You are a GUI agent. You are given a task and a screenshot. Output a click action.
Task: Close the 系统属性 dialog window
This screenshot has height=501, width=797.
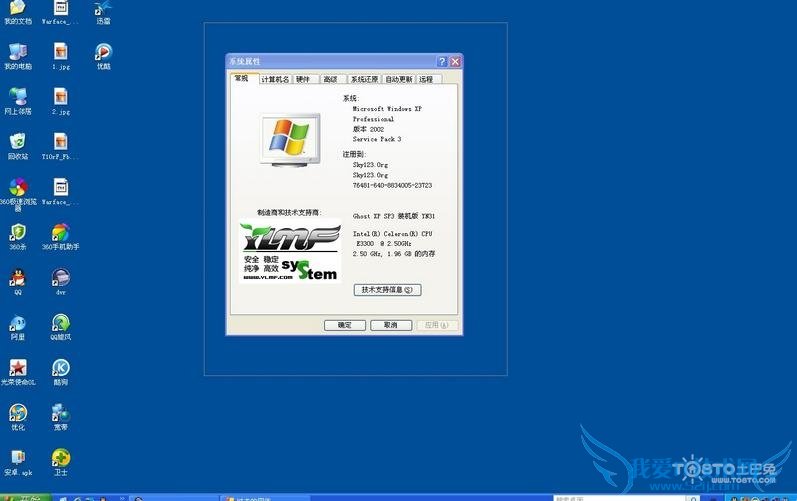pos(455,61)
